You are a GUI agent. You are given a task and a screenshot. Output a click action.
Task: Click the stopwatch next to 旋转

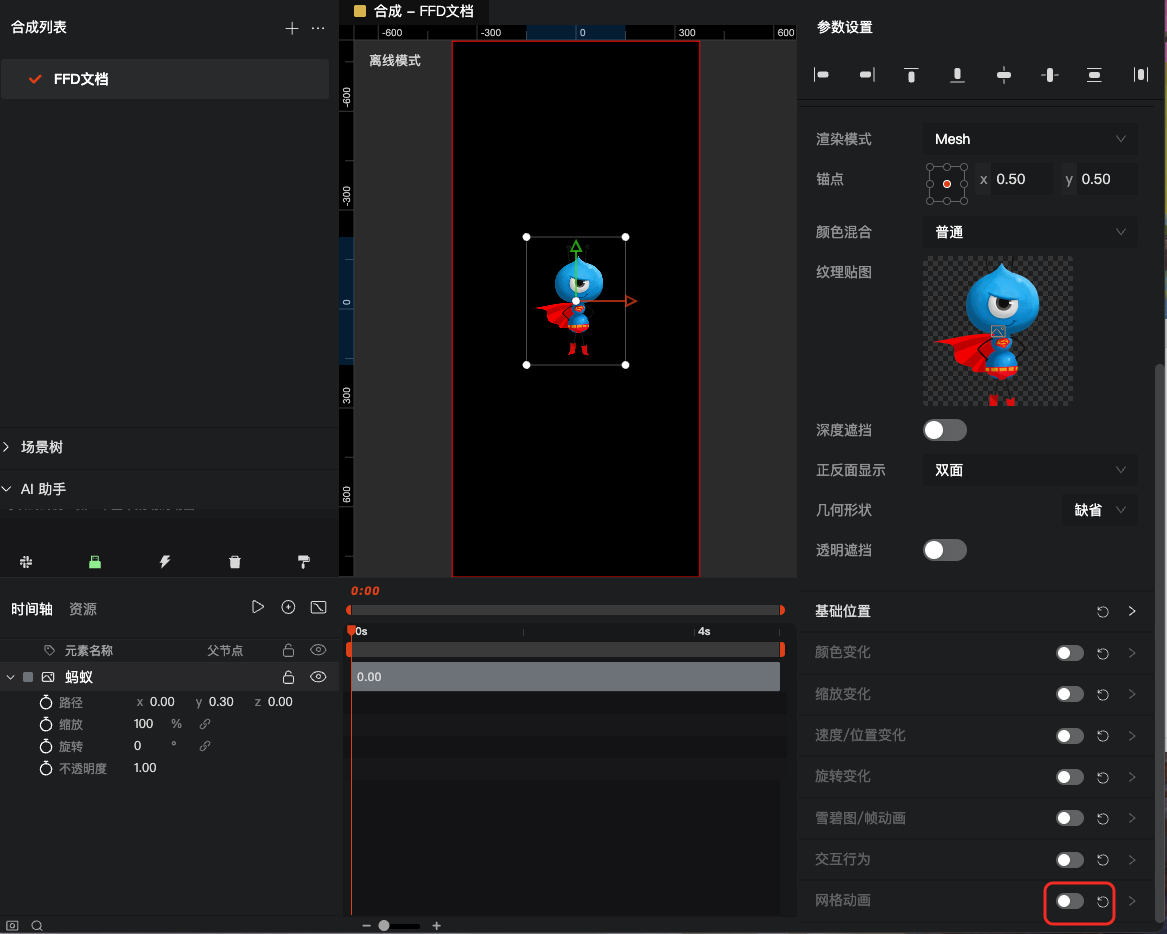coord(46,746)
